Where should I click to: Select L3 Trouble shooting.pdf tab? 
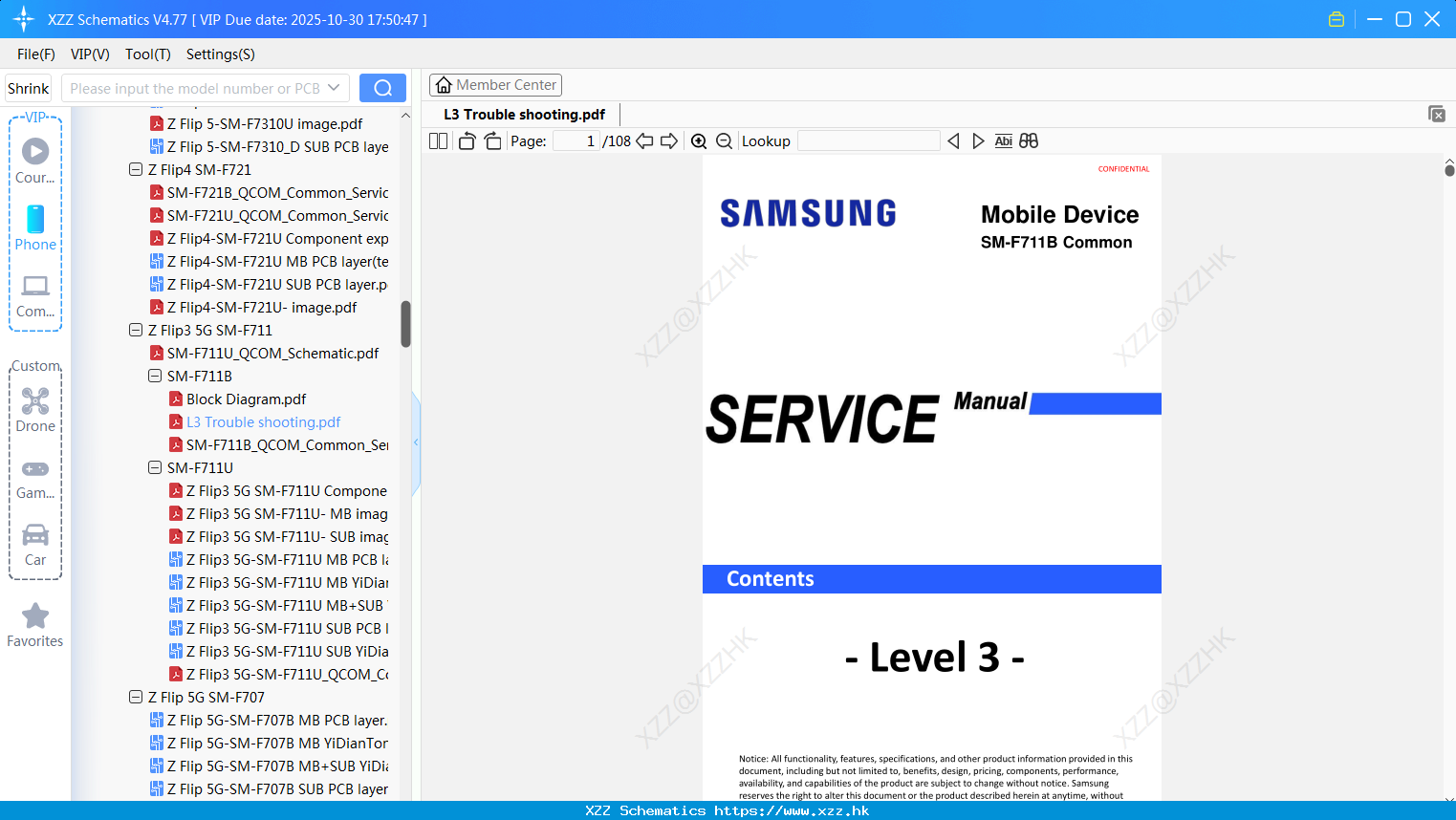[x=524, y=114]
